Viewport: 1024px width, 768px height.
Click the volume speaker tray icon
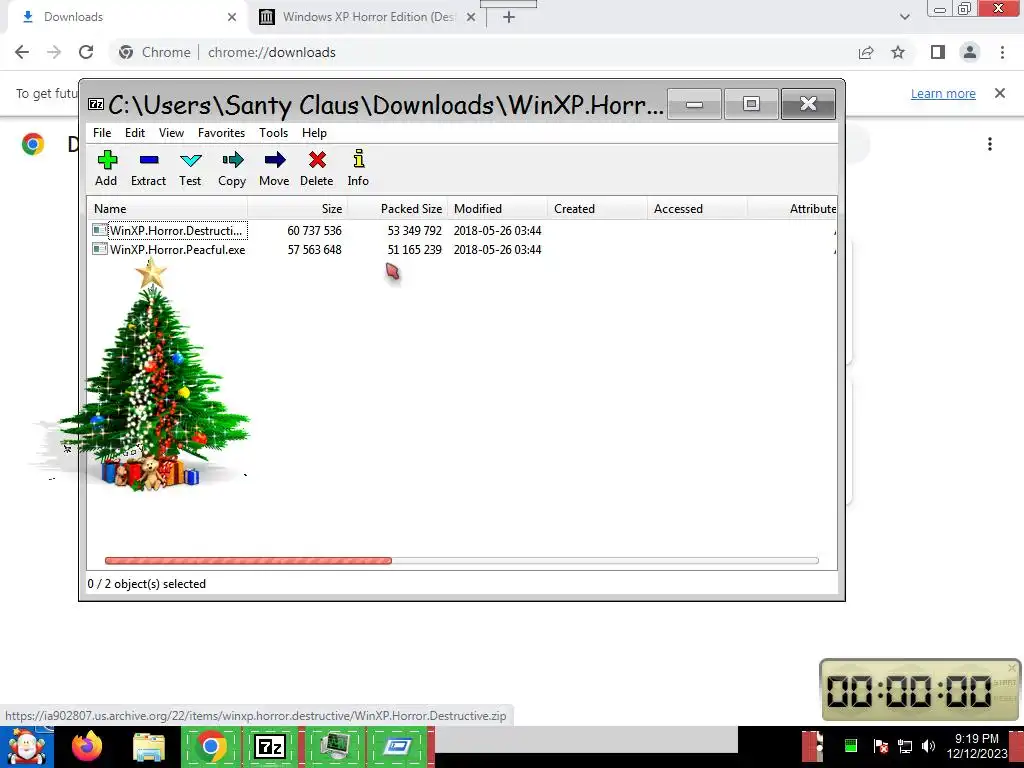(x=928, y=746)
